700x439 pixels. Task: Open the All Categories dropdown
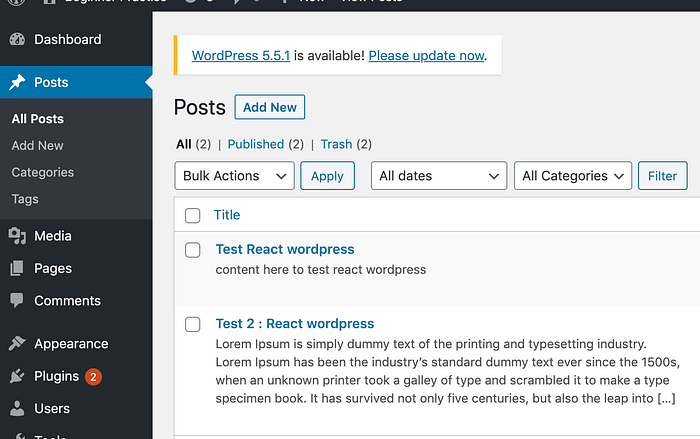(573, 176)
